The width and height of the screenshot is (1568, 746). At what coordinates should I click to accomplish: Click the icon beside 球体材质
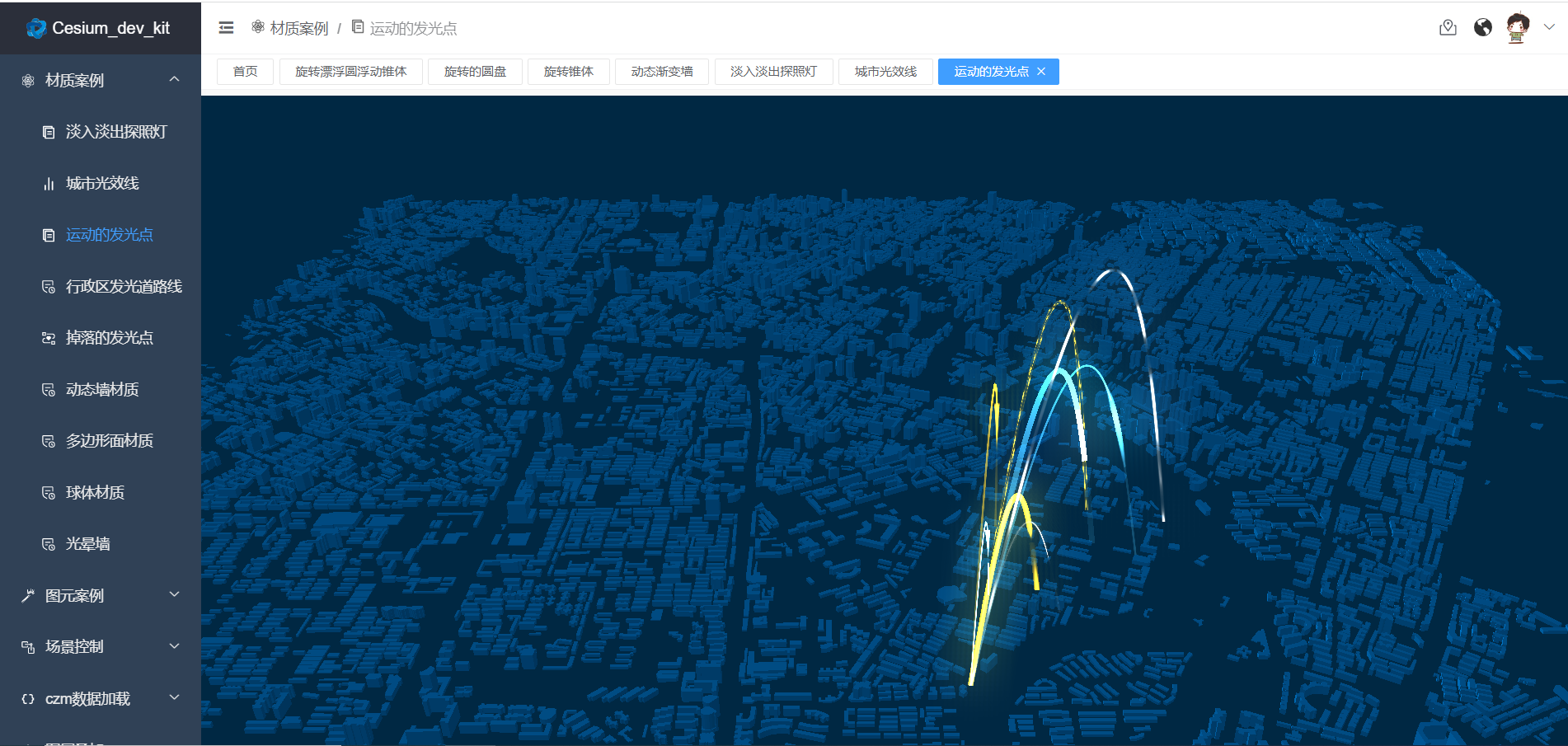point(49,493)
